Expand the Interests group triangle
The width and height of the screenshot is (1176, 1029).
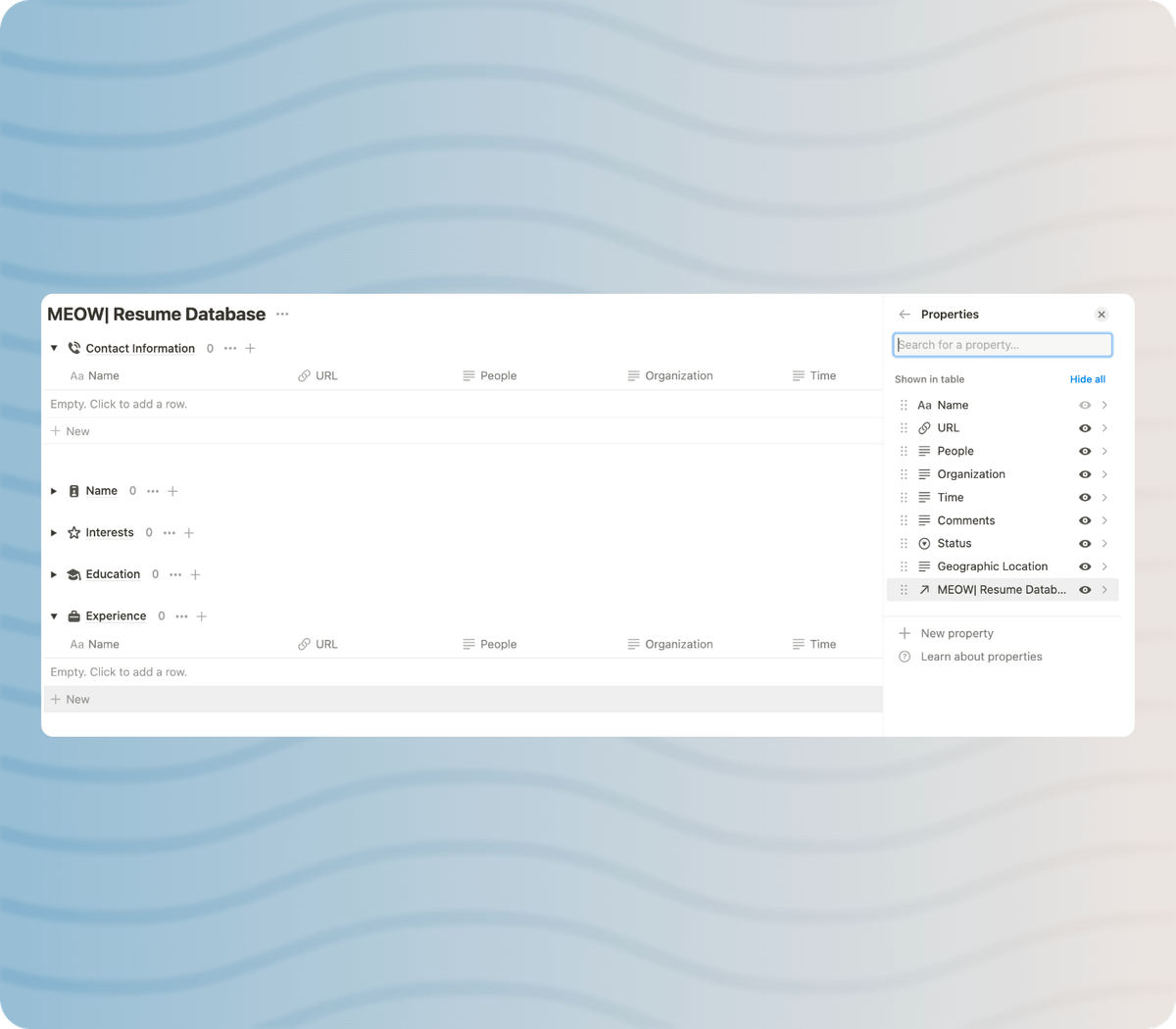point(54,533)
